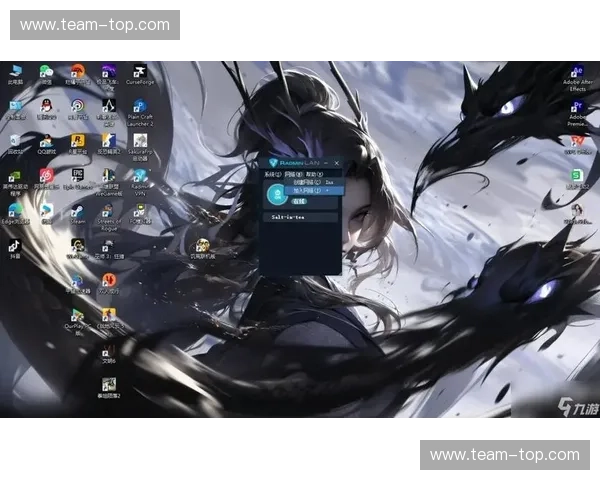Open the Plain Craft Launcher 2 icon
The width and height of the screenshot is (600, 480).
tap(140, 107)
